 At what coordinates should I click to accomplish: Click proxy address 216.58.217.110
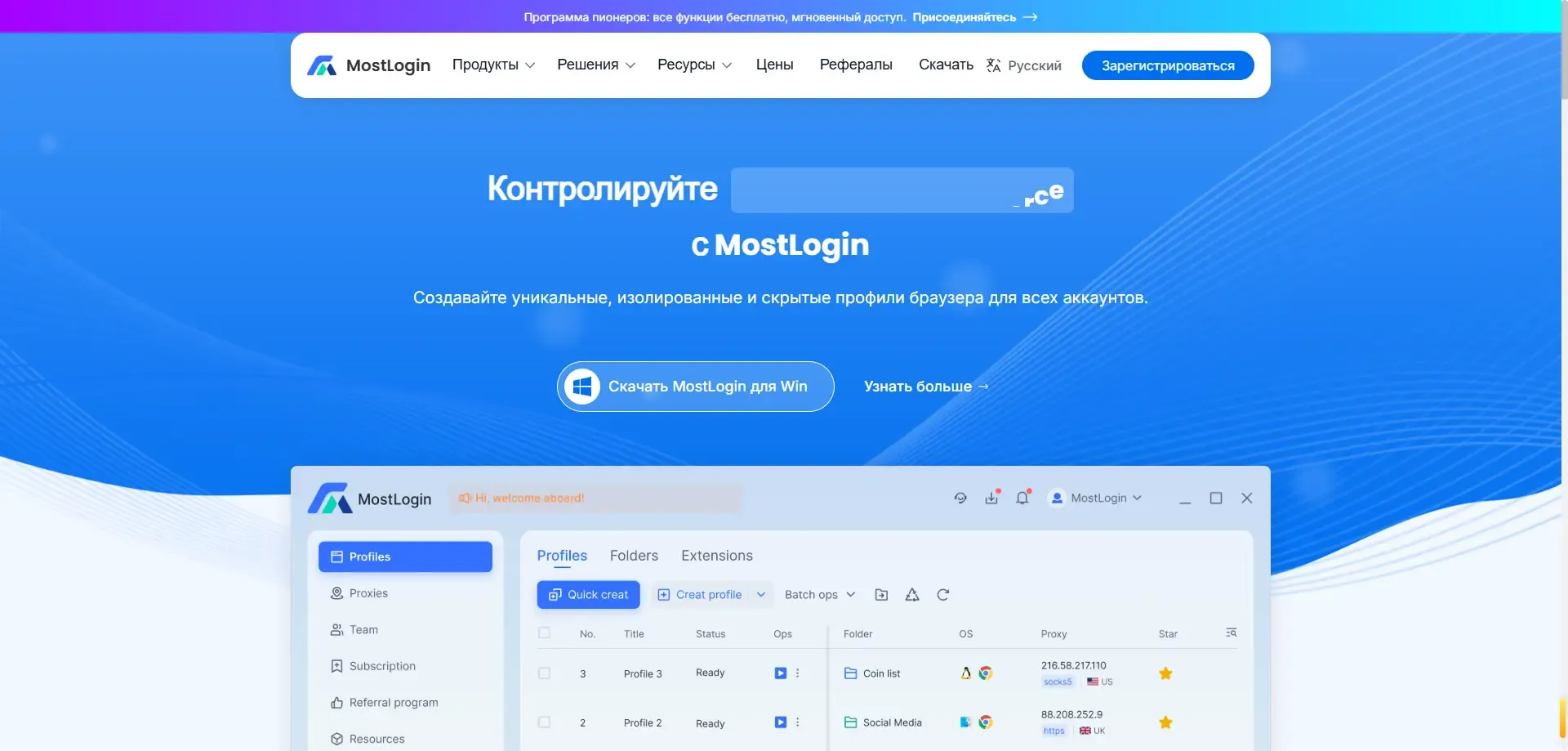[1073, 666]
